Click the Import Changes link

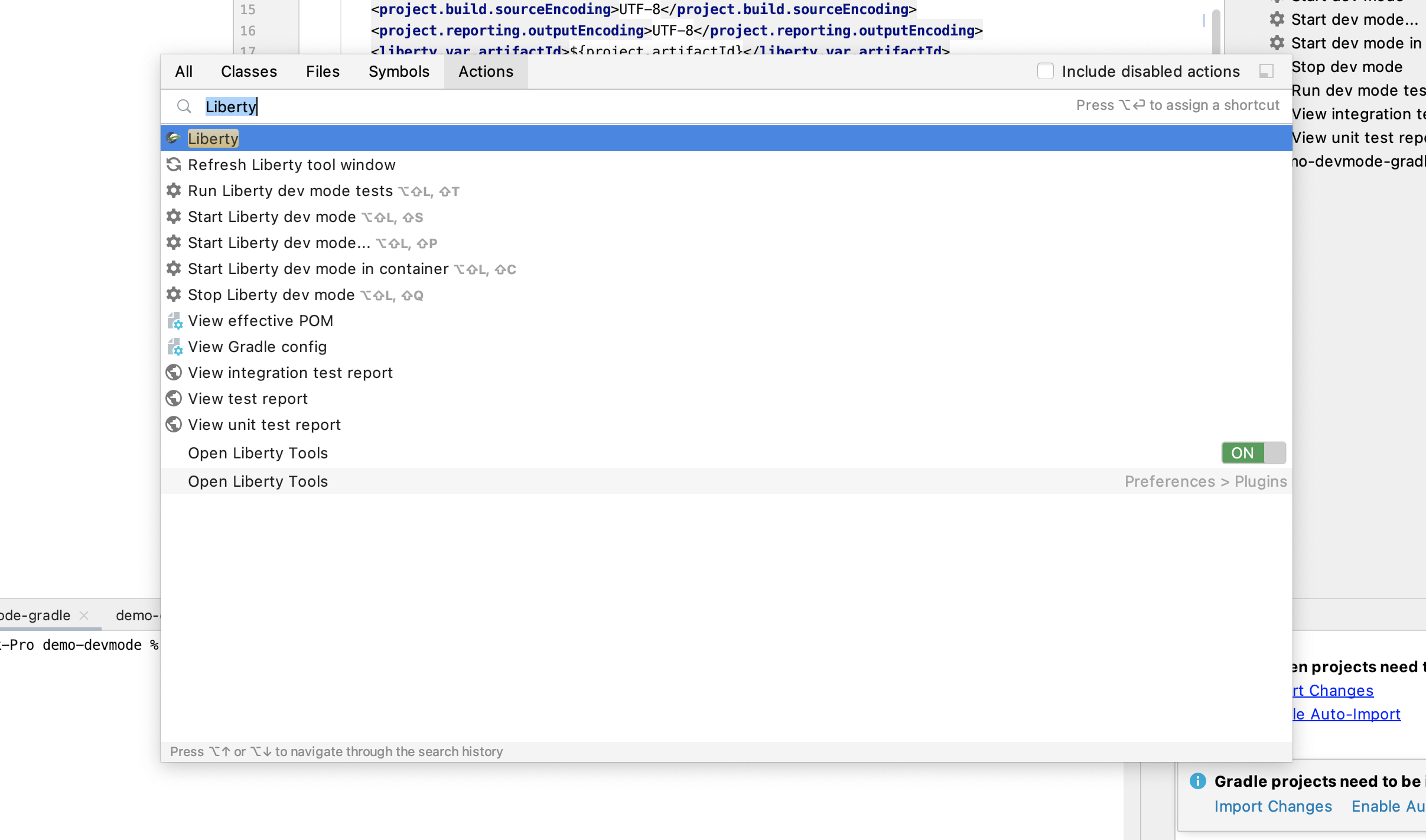(1272, 806)
